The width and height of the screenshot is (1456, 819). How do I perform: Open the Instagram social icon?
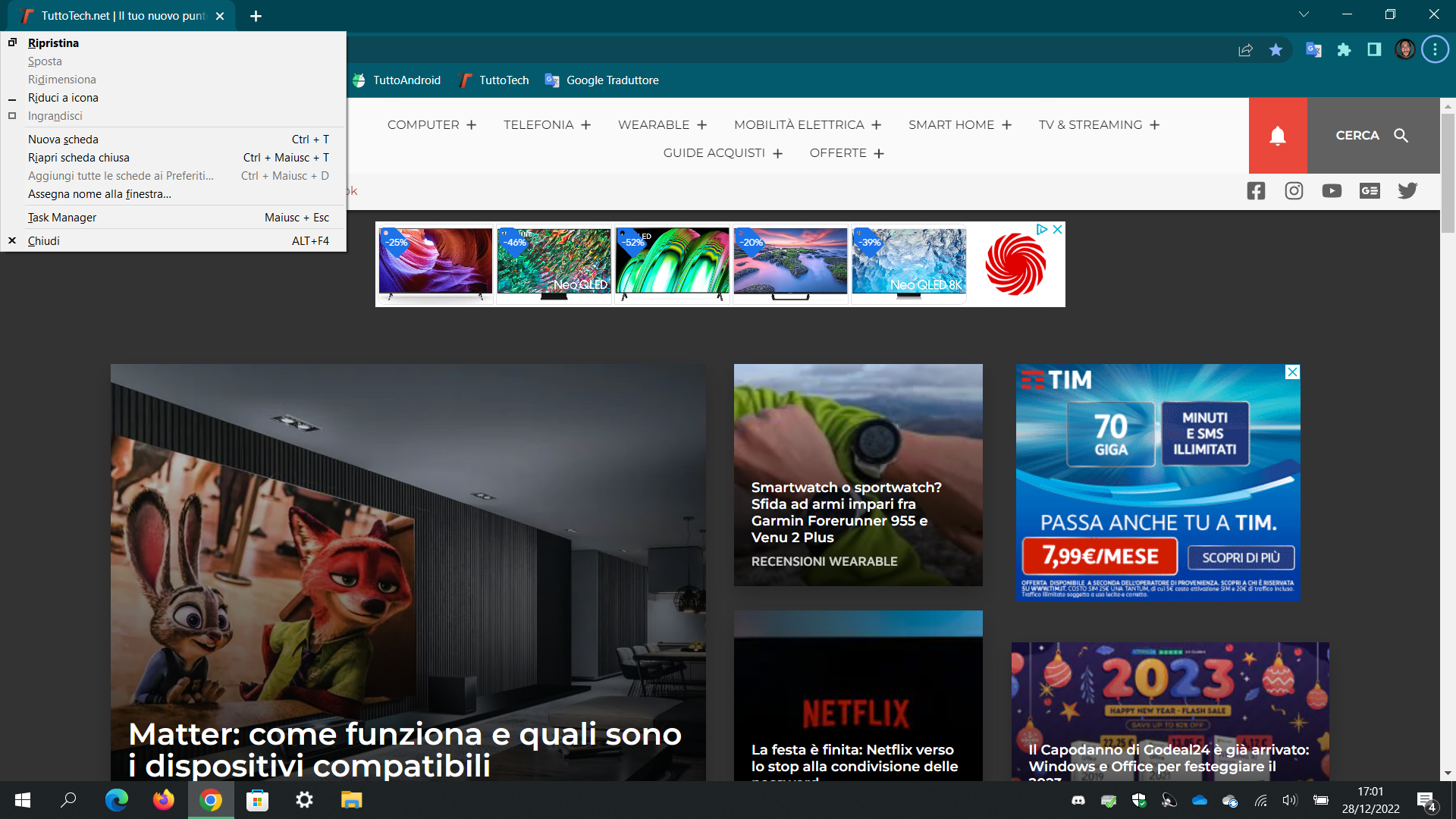pos(1294,191)
